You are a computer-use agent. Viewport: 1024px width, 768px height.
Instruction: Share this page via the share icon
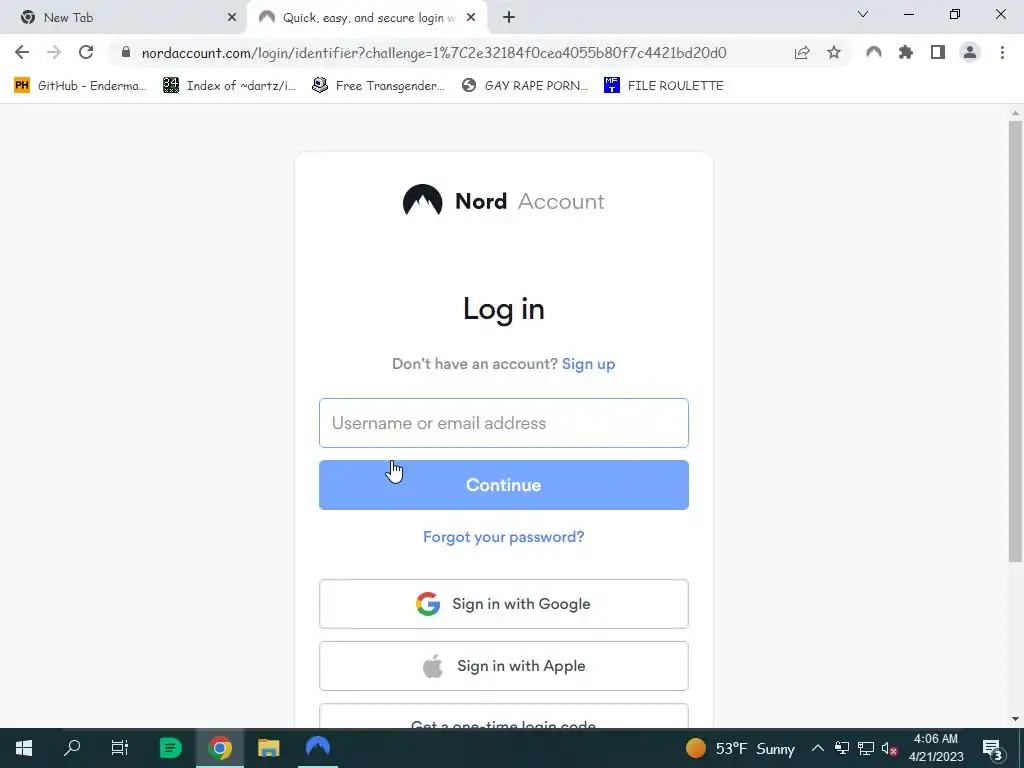coord(802,52)
